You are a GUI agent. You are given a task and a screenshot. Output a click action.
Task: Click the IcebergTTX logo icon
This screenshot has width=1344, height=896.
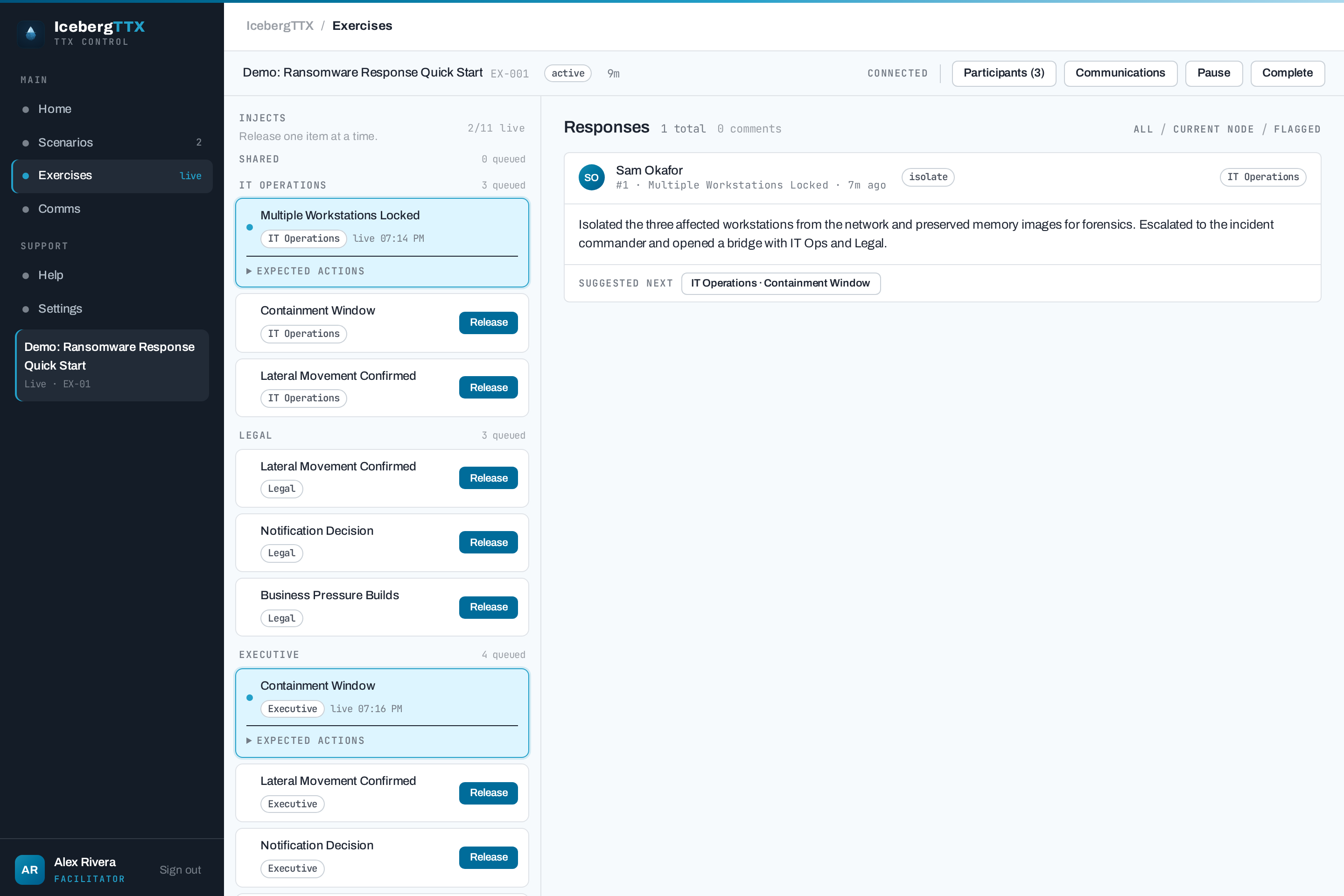pyautogui.click(x=31, y=33)
